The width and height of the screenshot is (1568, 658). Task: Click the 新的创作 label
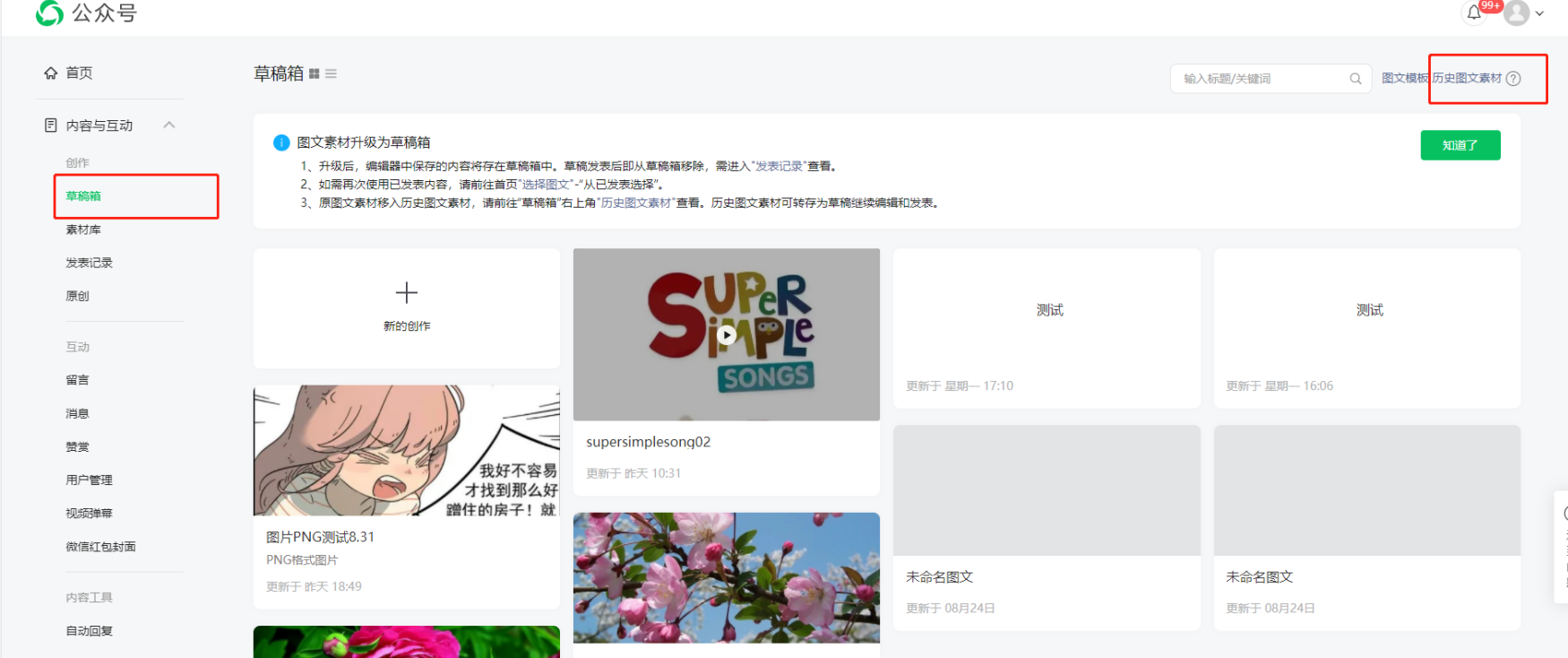coord(407,326)
